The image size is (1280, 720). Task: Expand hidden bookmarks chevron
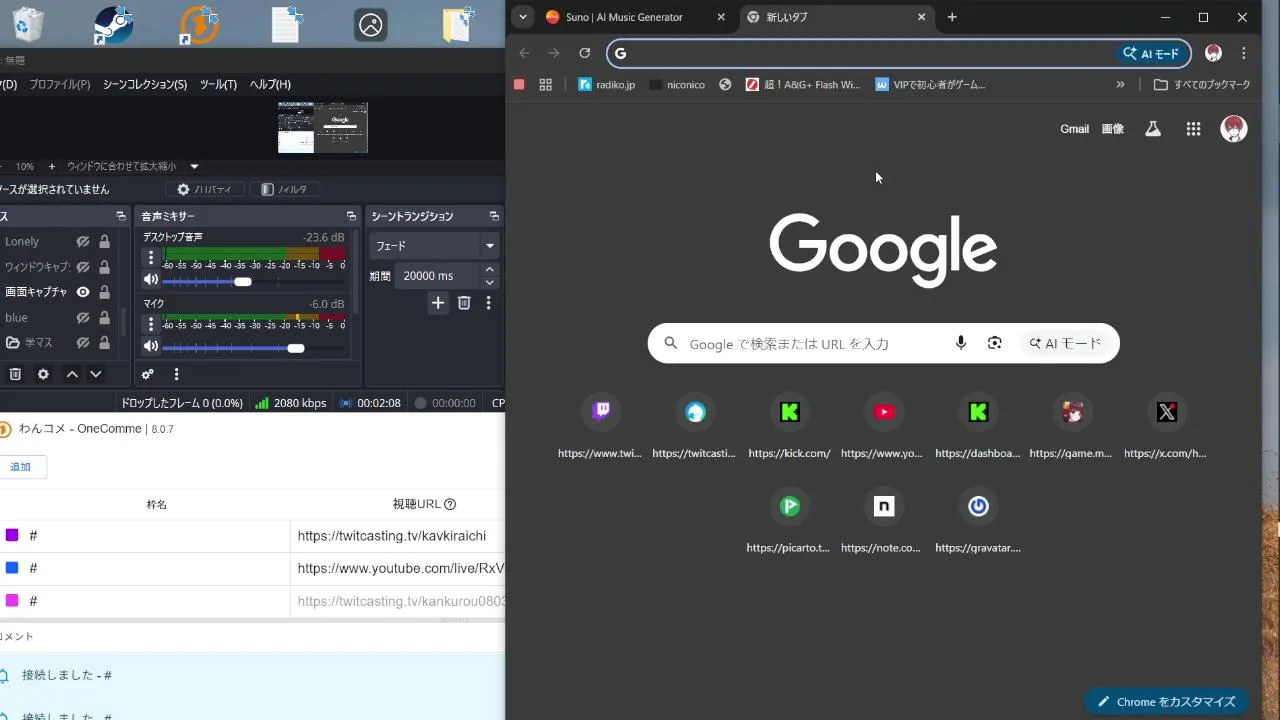1120,85
